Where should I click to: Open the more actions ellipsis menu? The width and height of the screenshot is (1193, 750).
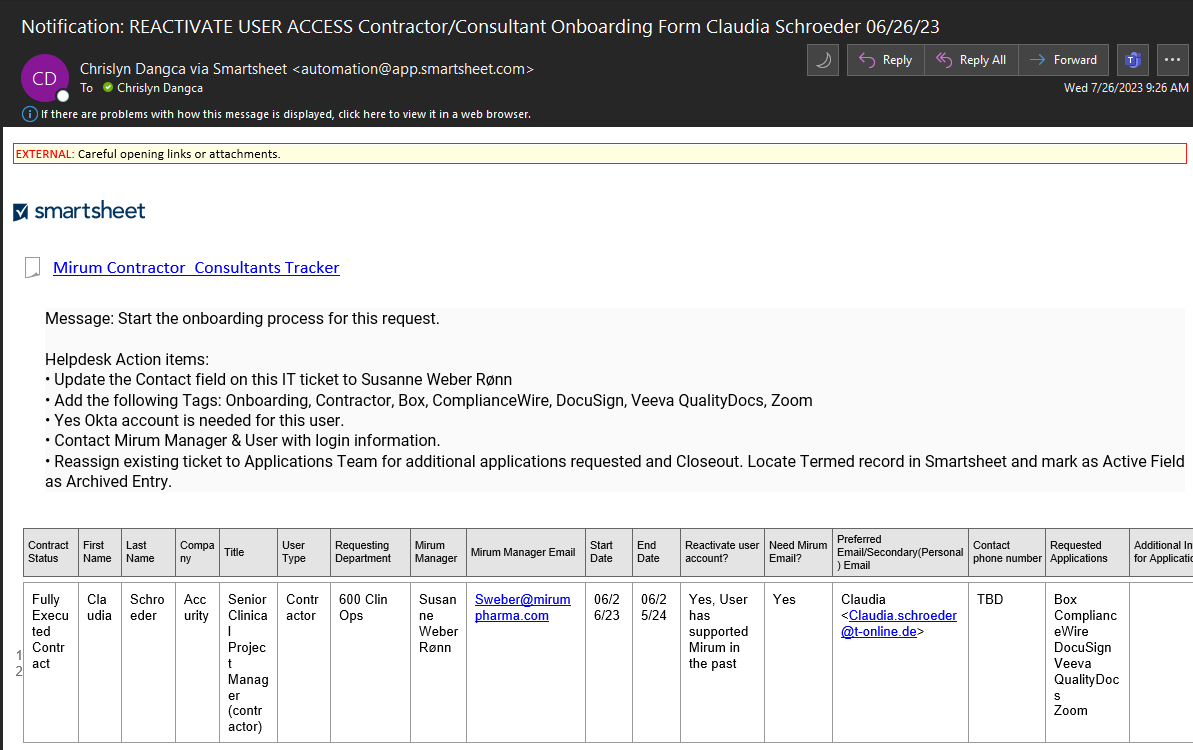click(x=1172, y=60)
